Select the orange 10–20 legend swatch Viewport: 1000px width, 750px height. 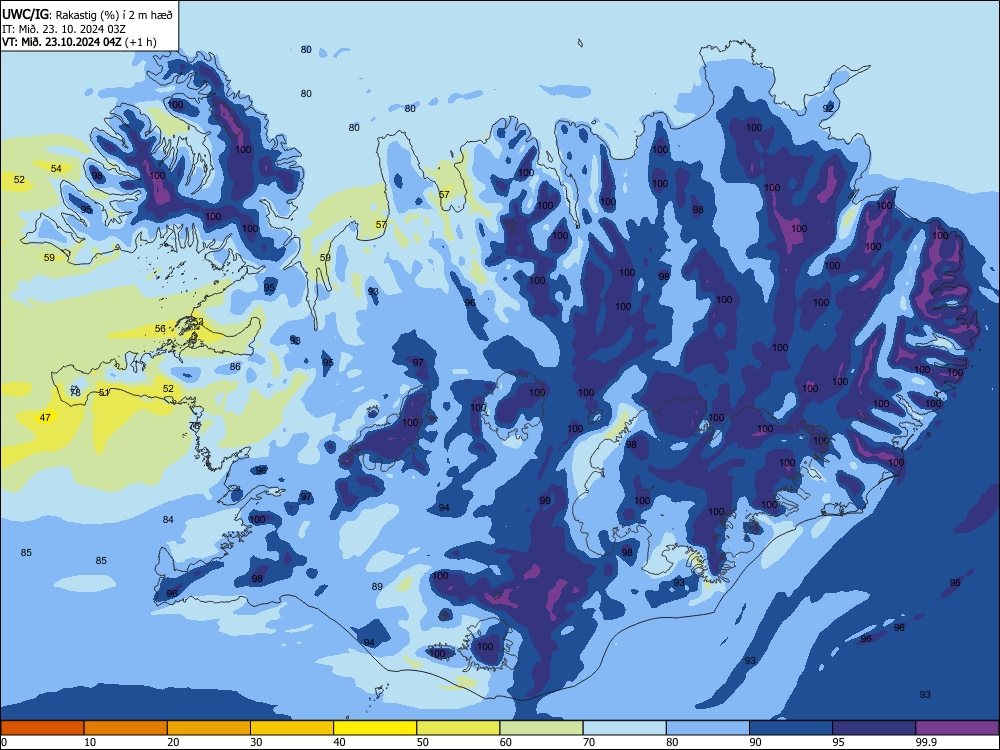126,728
